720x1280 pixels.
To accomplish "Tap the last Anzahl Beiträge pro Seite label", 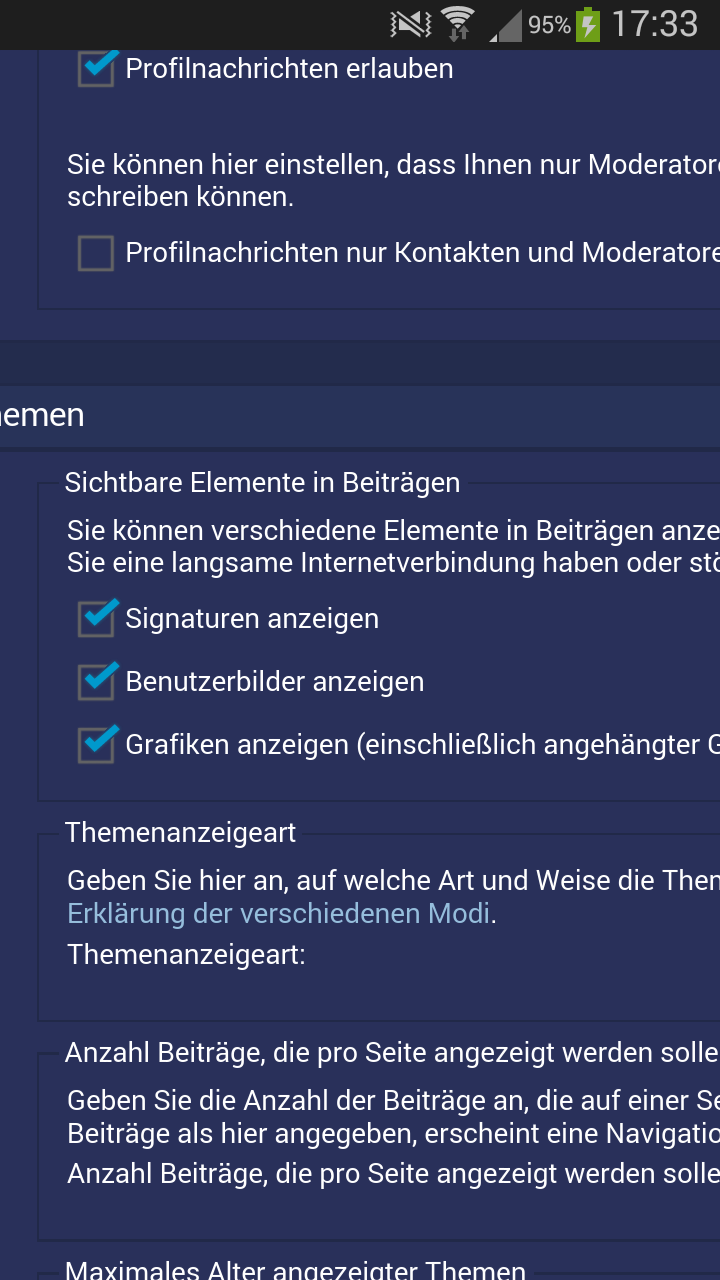I will 393,1173.
